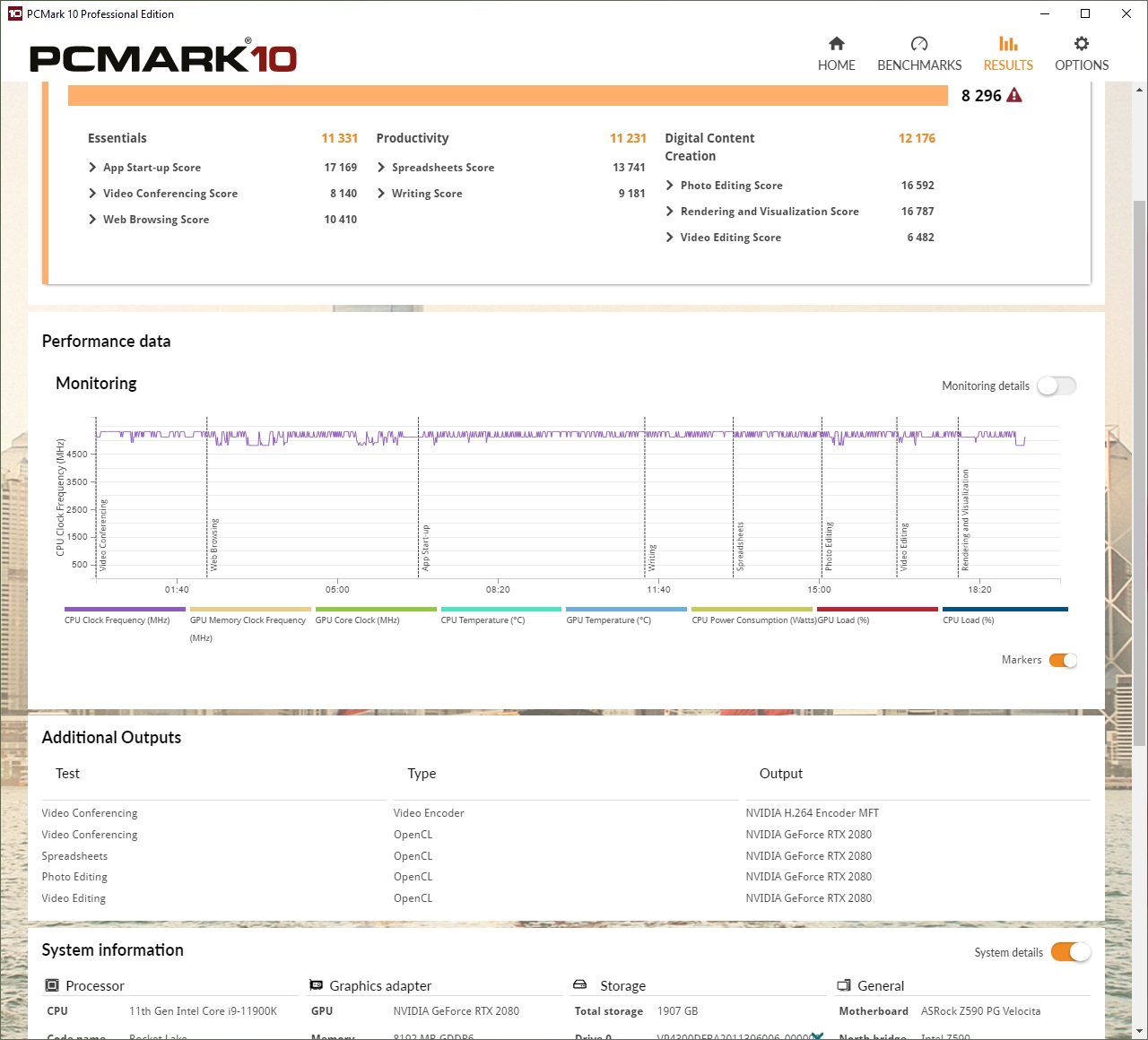The height and width of the screenshot is (1040, 1148).
Task: Click the Writing timeline marker
Action: point(652,558)
